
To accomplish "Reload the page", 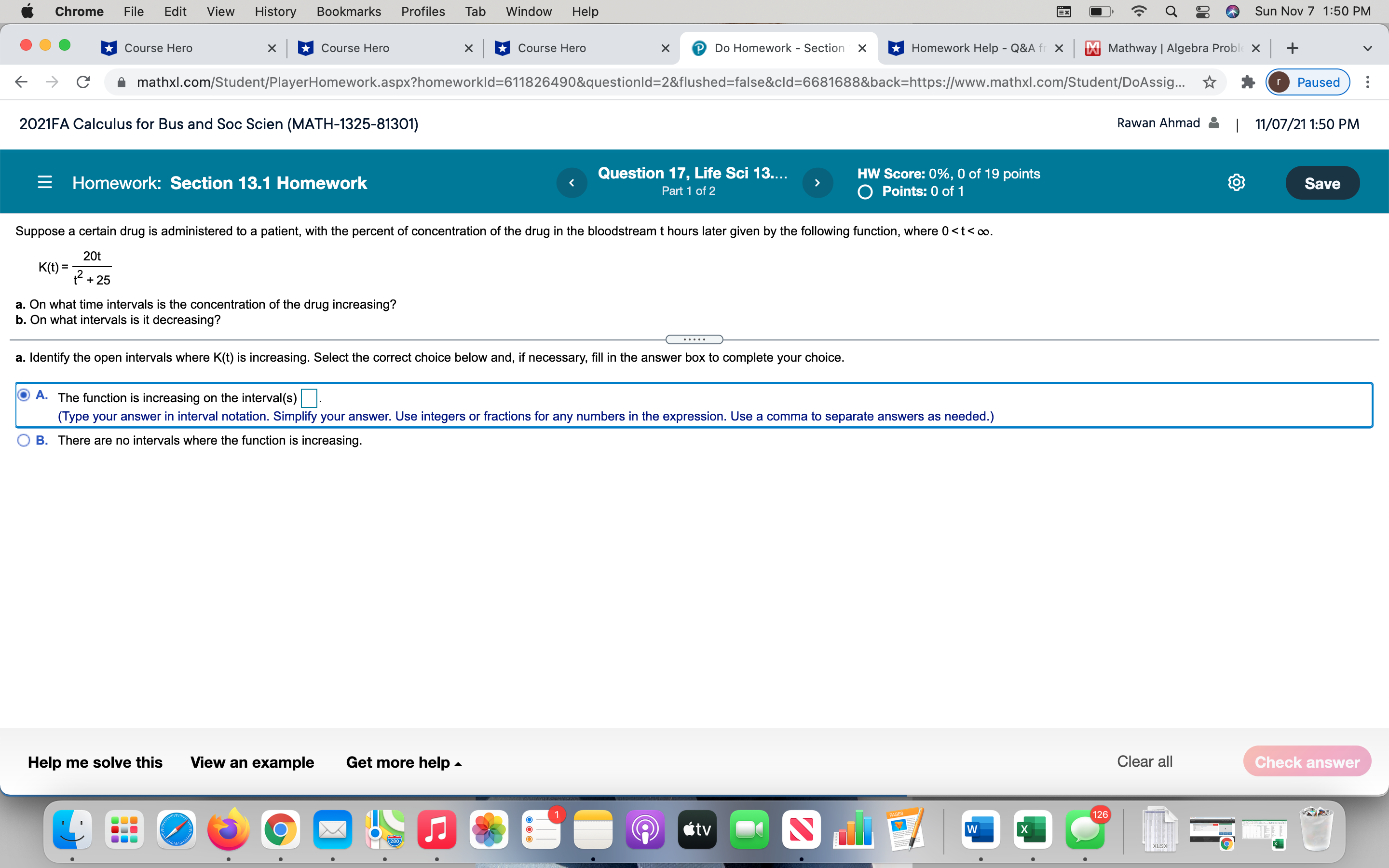I will click(82, 81).
